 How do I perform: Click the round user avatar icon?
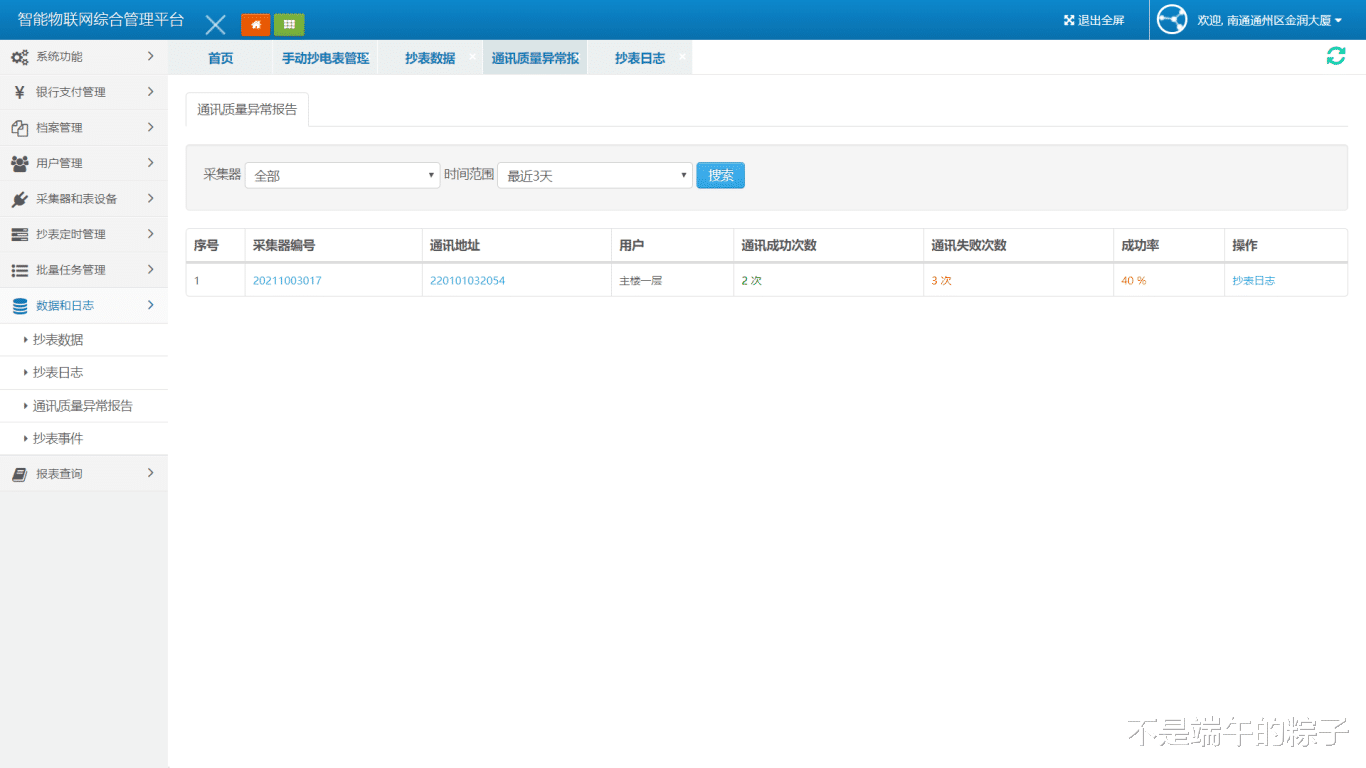pyautogui.click(x=1171, y=20)
